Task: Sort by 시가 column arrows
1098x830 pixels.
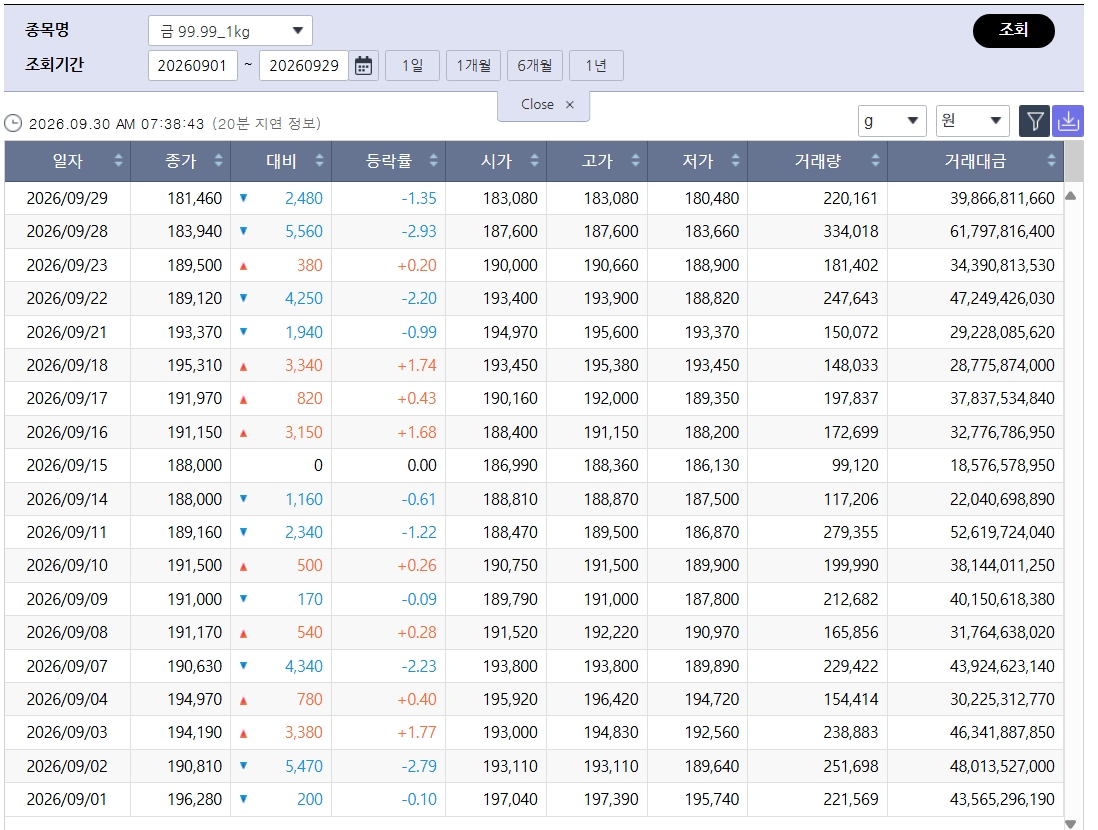Action: [534, 161]
